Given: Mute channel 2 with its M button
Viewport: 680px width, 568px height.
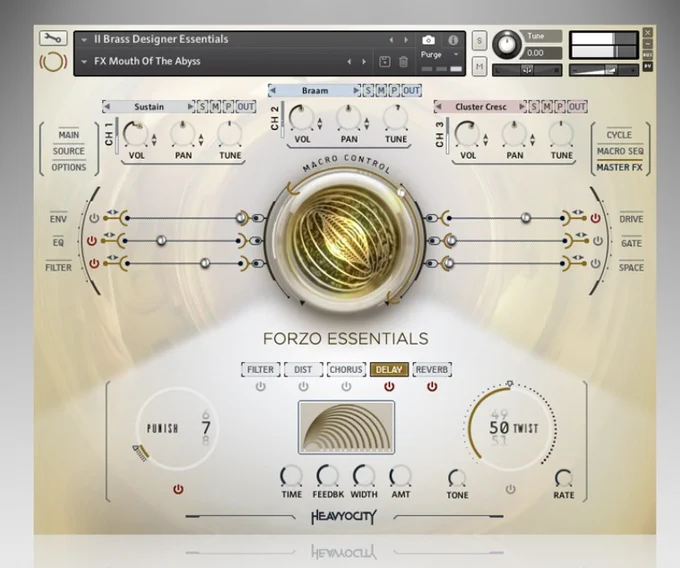Looking at the screenshot, I should click(x=381, y=91).
